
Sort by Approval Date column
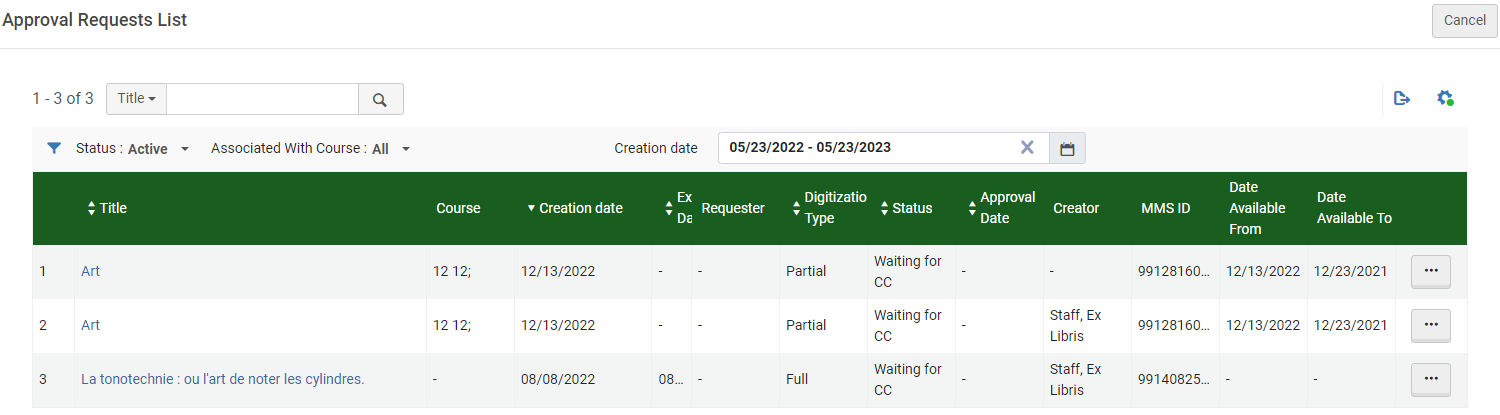coord(1001,208)
